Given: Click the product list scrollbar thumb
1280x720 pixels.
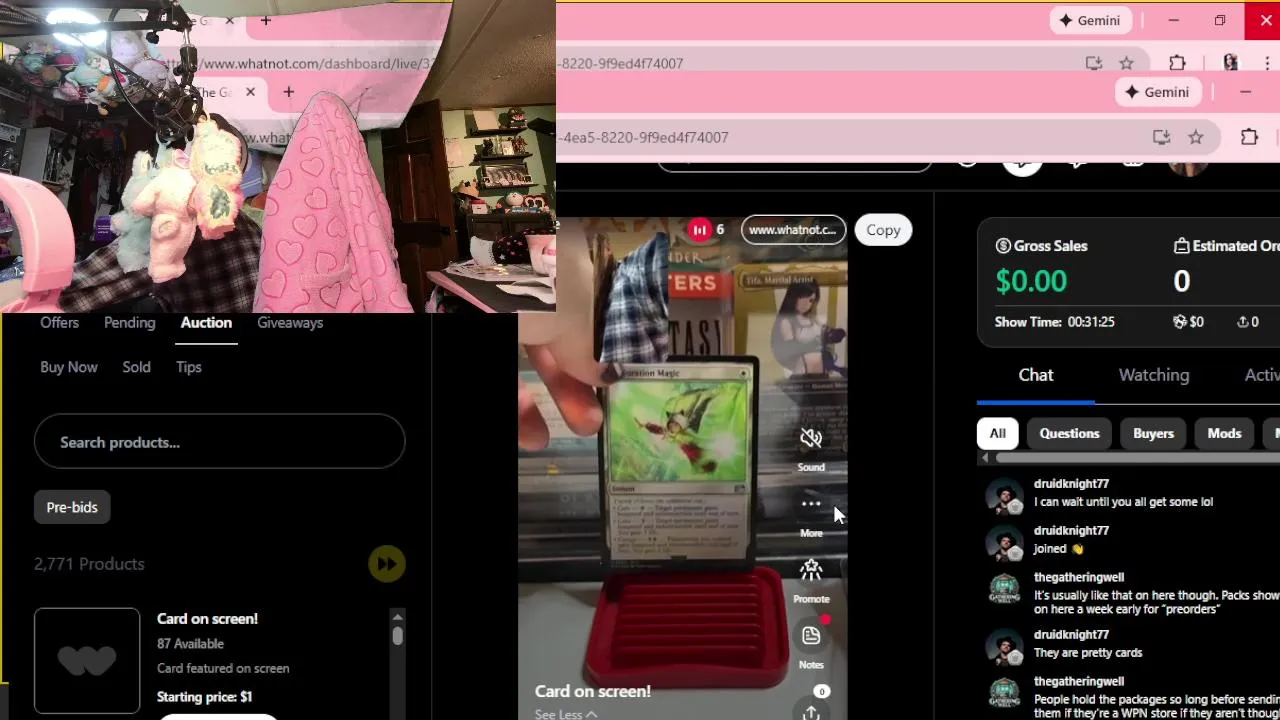Looking at the screenshot, I should click(x=397, y=636).
